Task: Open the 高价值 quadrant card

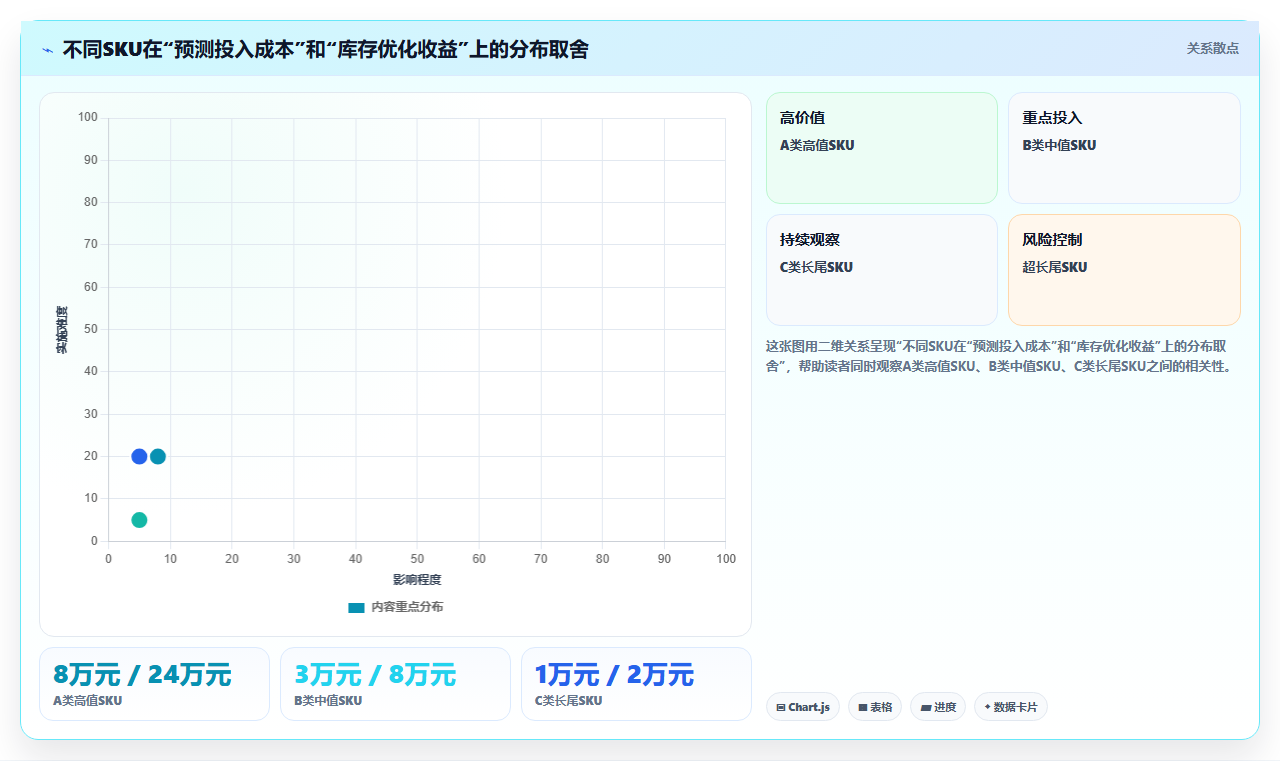Action: pos(882,148)
